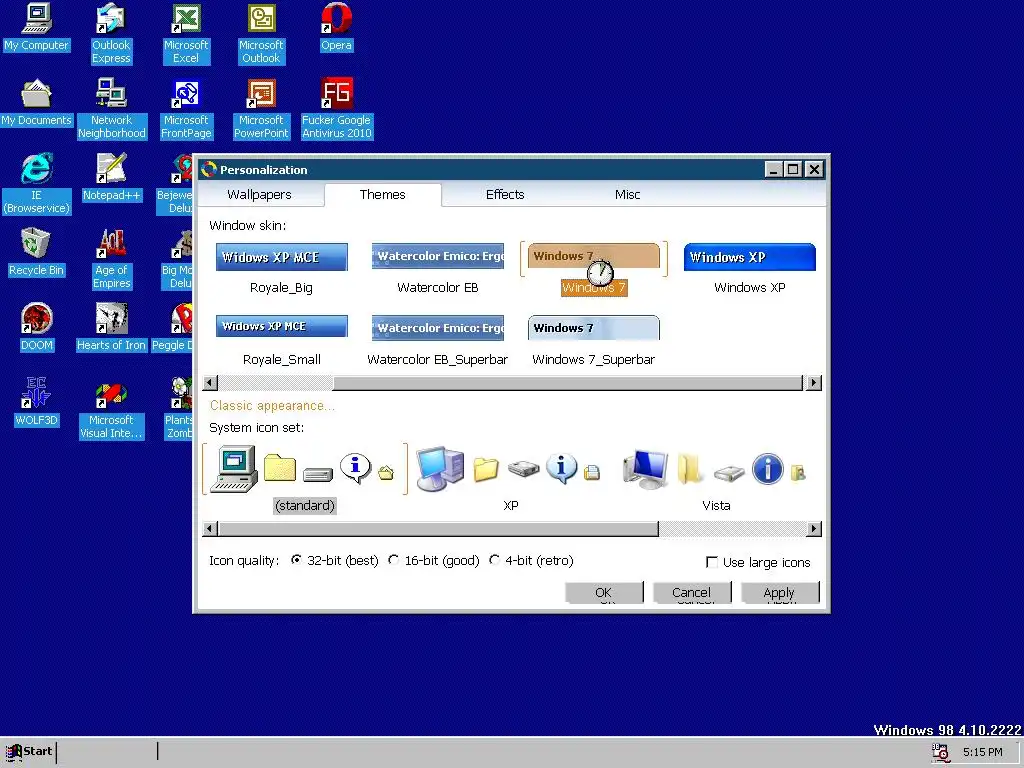The image size is (1024, 768).
Task: Switch to the Wallpapers tab
Action: pyautogui.click(x=259, y=195)
